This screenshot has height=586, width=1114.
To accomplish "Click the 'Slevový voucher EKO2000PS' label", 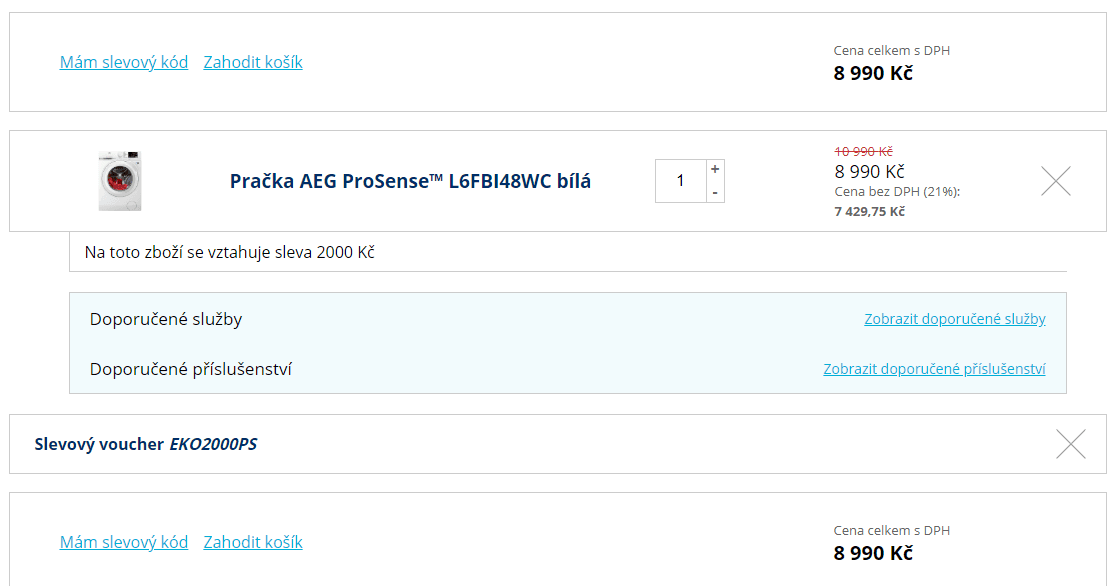I will click(x=146, y=444).
